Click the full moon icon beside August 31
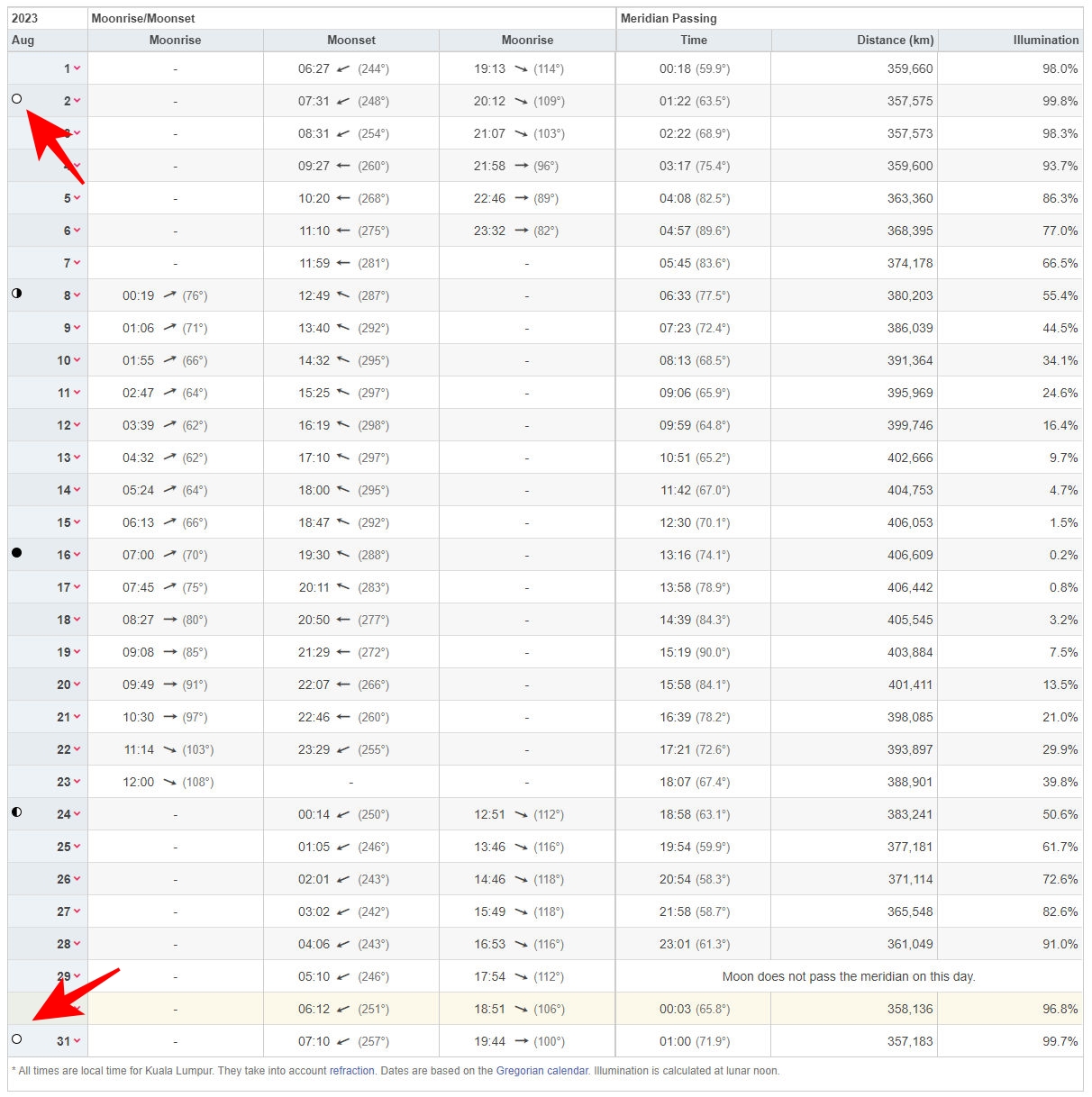Screen dimensions: 1092x1097 pos(16,1039)
